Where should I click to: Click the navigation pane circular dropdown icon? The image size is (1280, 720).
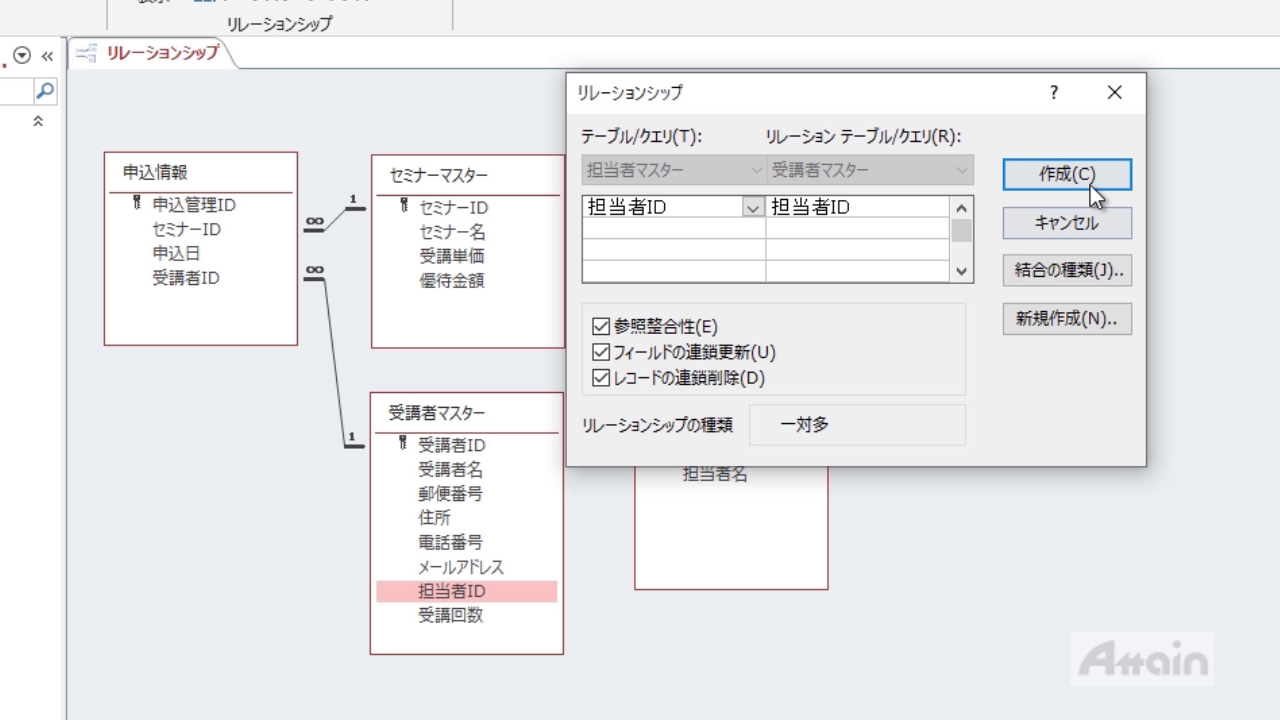22,57
